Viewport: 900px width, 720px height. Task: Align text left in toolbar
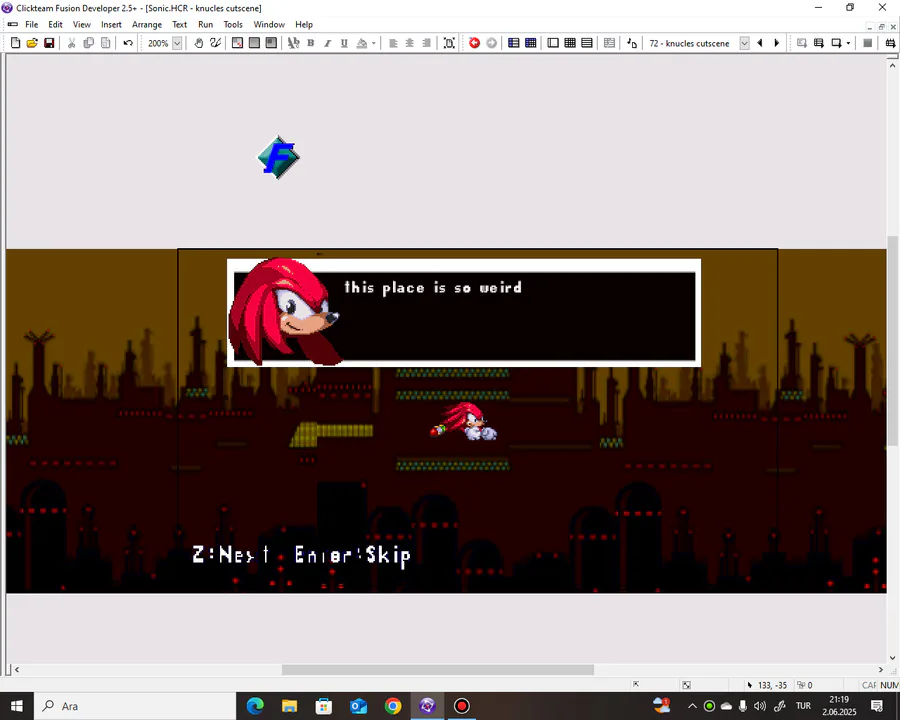click(x=393, y=43)
